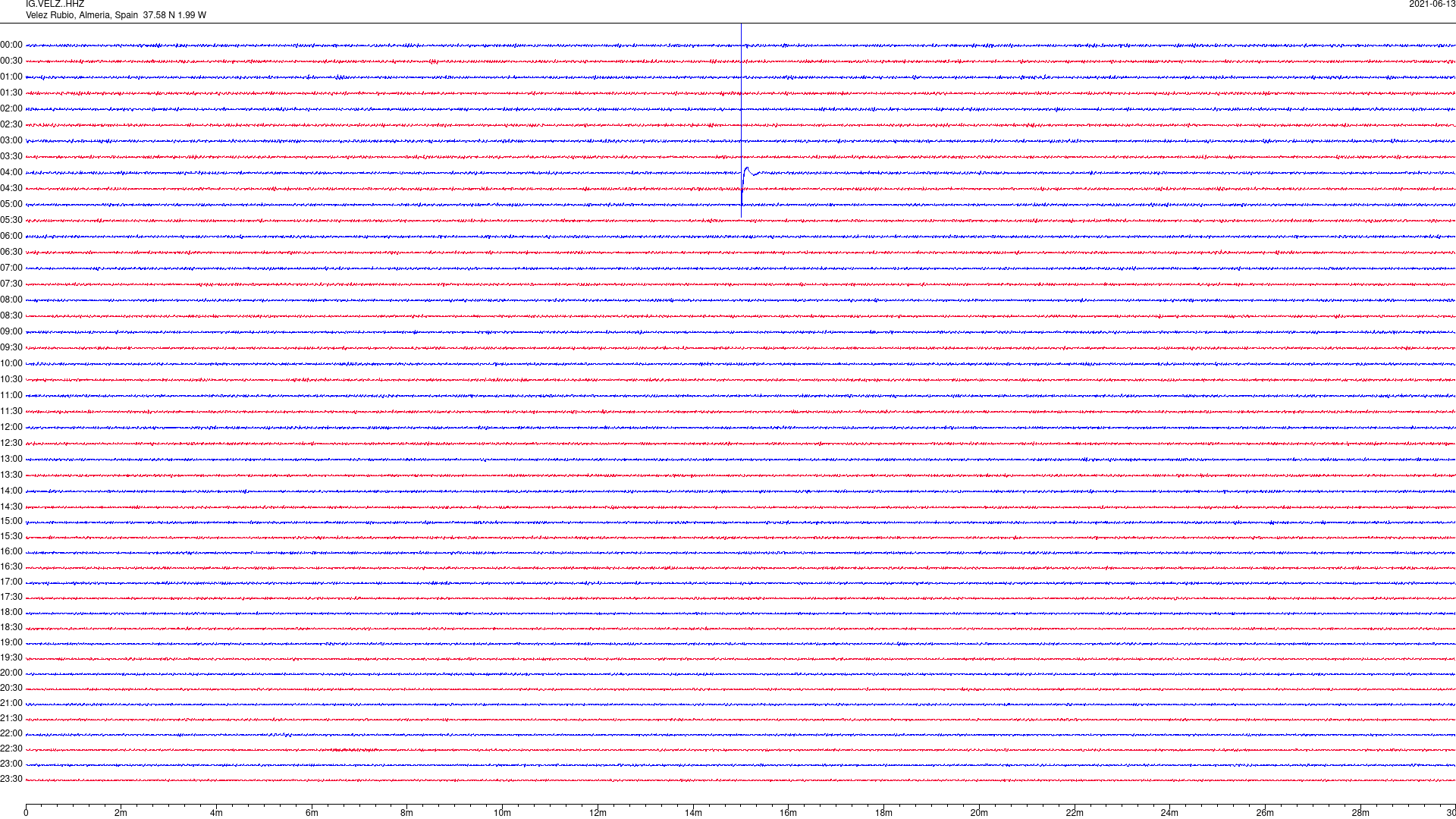Select the 13:00 time row label

coord(11,459)
